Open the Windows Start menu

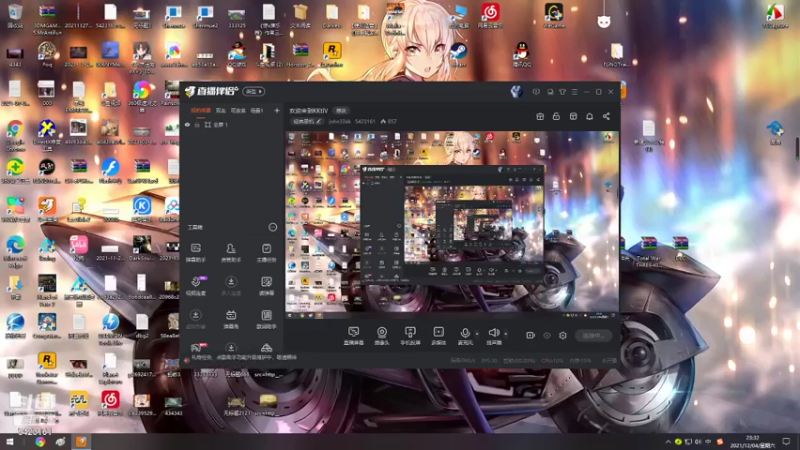(10, 441)
